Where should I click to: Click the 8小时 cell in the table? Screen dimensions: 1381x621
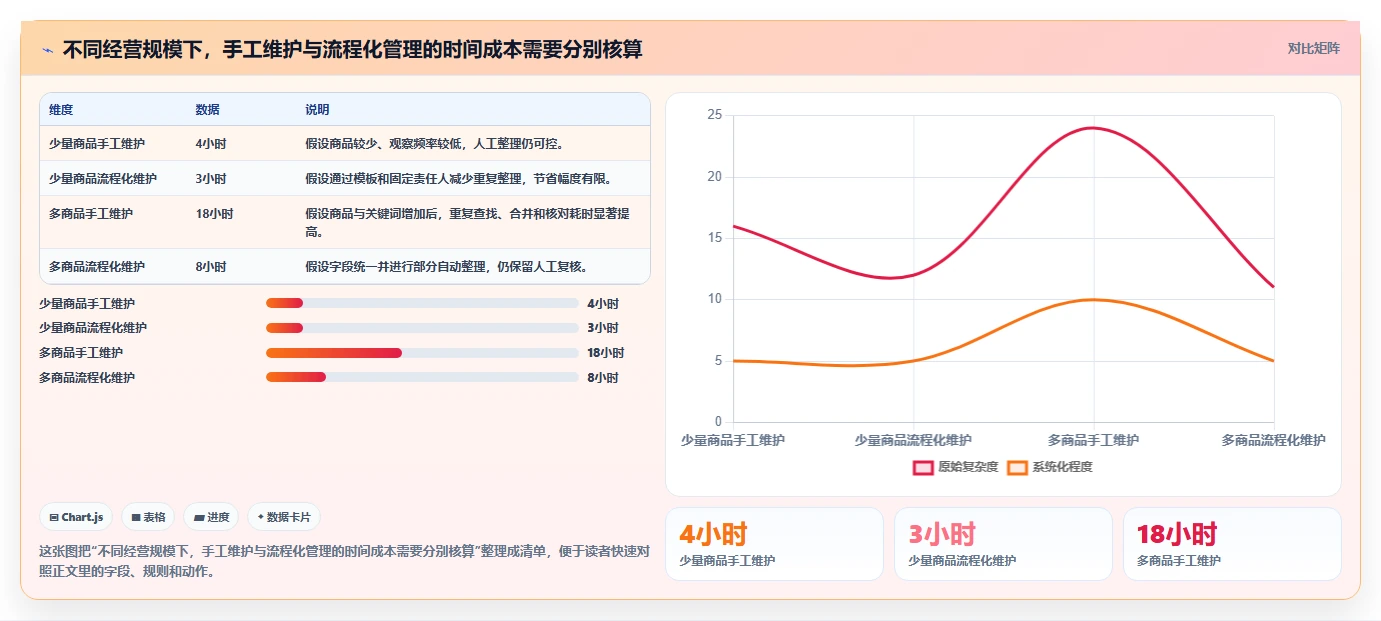[x=211, y=267]
